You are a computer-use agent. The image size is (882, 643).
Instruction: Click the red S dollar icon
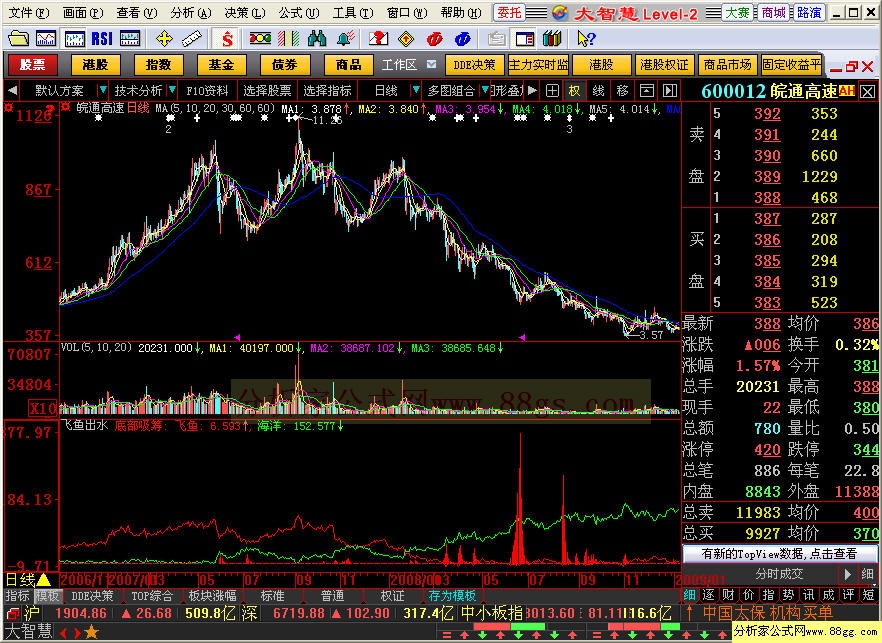point(227,39)
